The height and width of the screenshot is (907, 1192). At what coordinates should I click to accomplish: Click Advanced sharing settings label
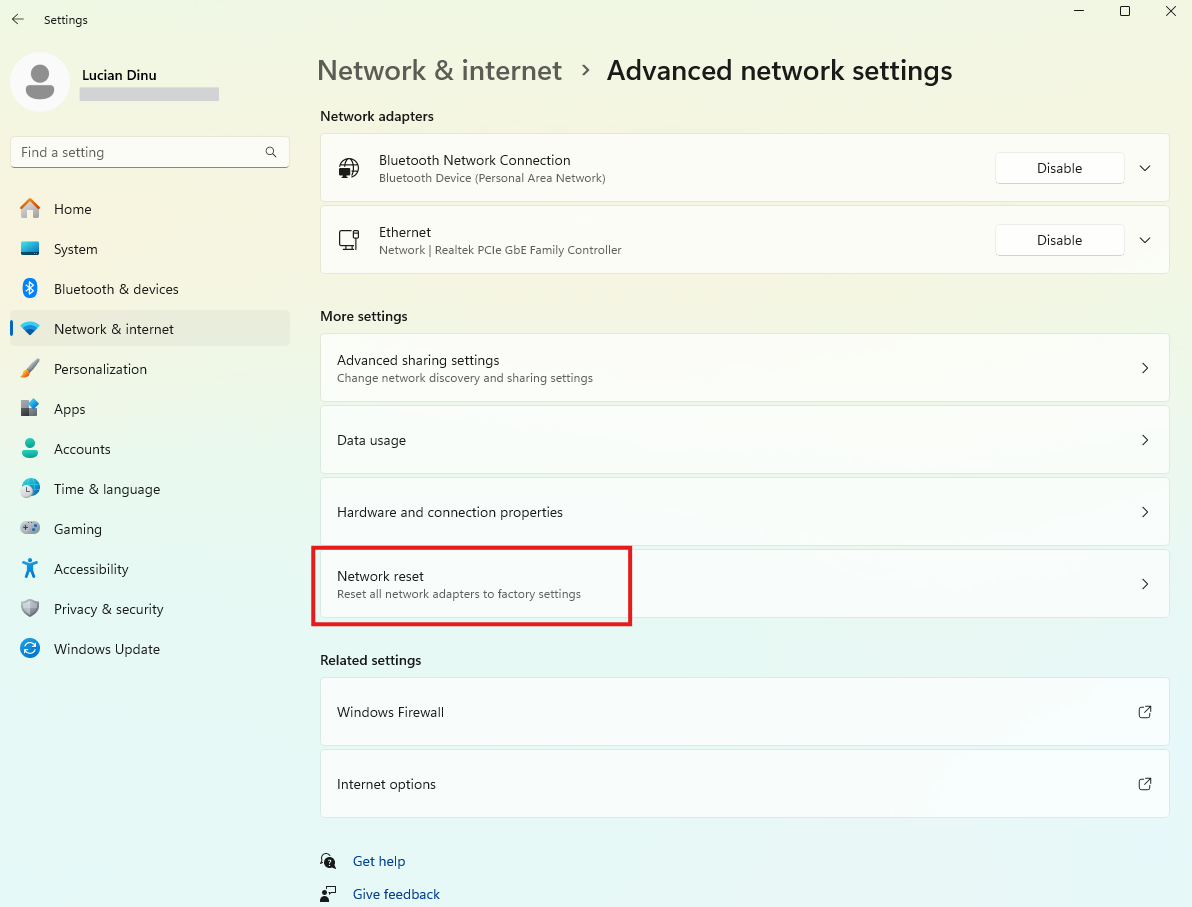click(x=418, y=360)
